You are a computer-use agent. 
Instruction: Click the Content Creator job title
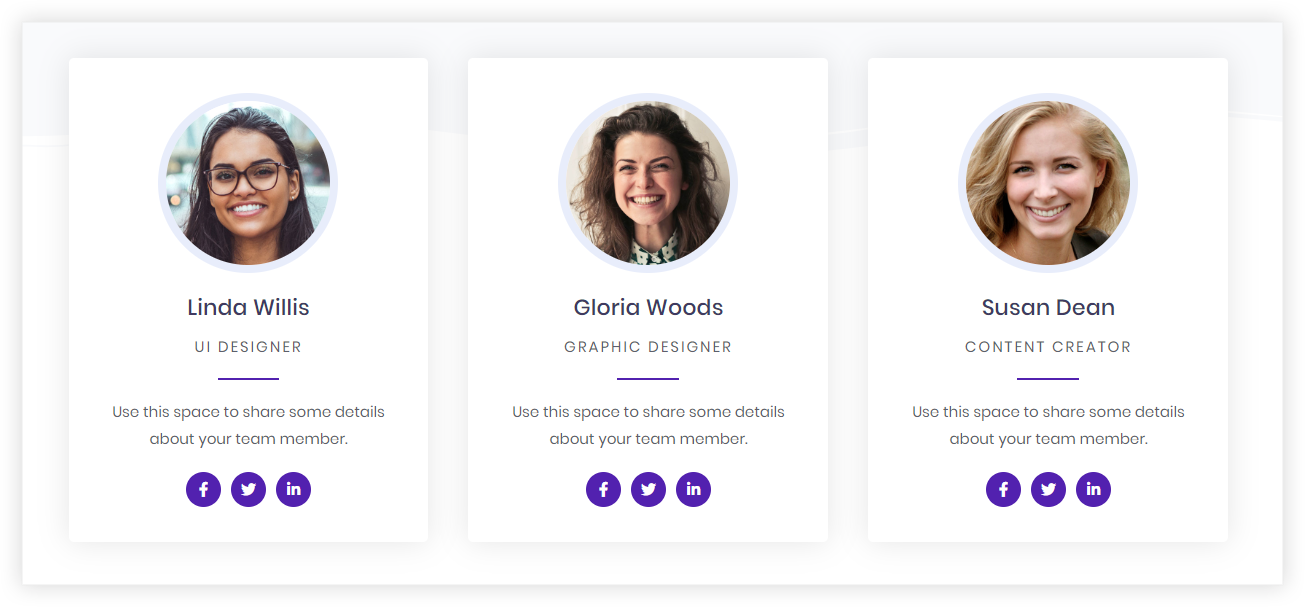coord(1048,347)
